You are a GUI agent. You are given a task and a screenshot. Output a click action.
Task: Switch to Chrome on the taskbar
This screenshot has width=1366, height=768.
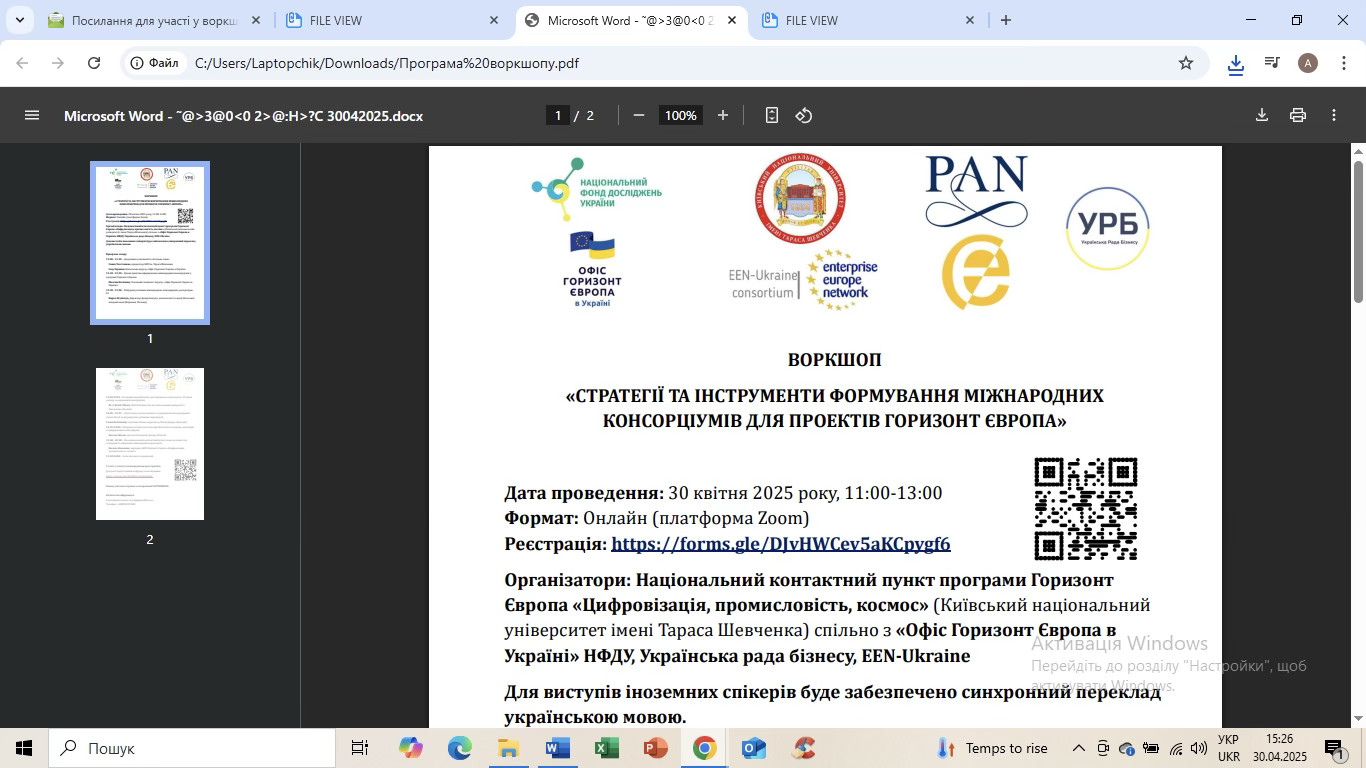[x=704, y=748]
